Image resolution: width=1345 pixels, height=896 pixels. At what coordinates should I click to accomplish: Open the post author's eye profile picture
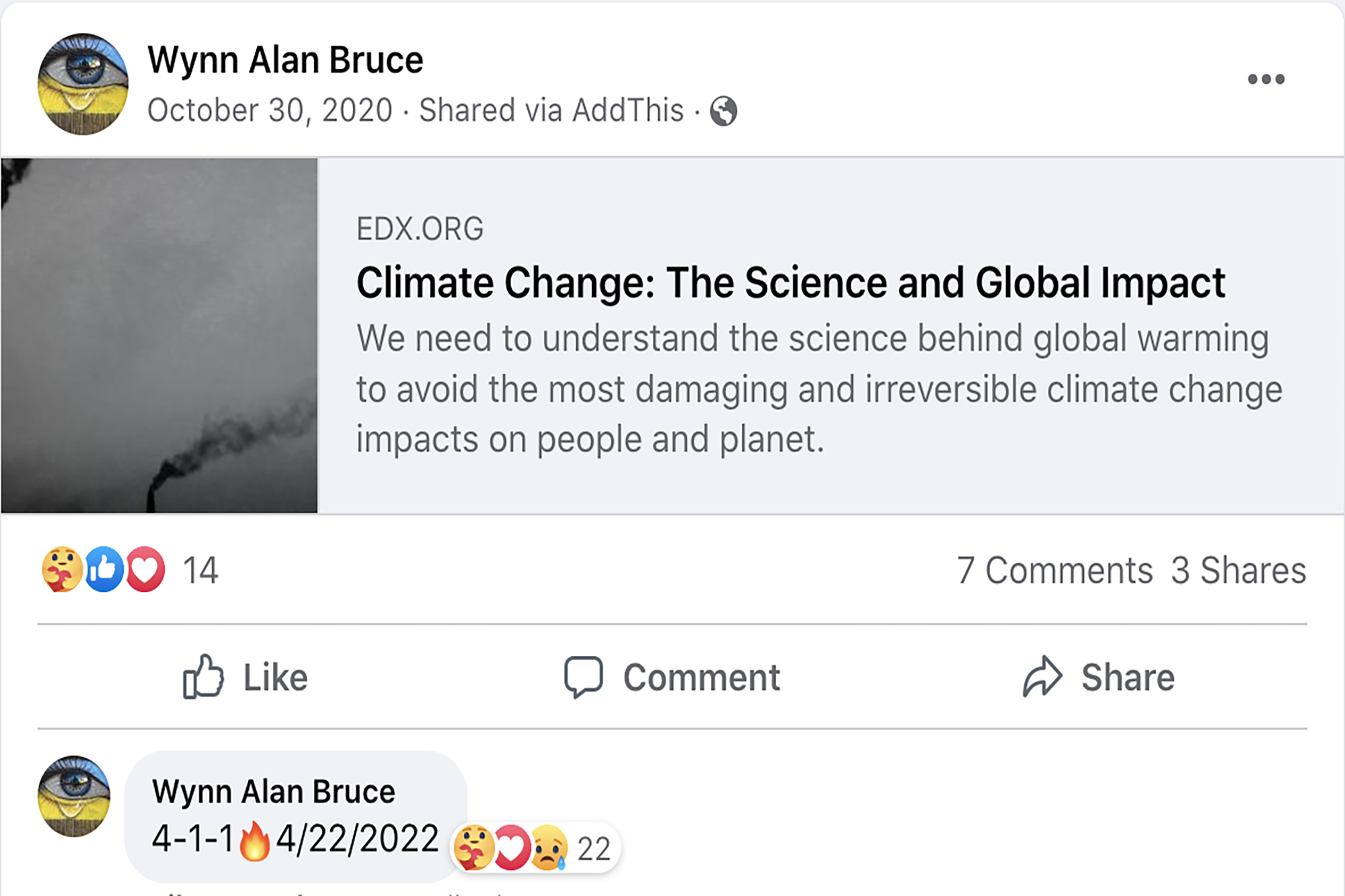pos(83,84)
